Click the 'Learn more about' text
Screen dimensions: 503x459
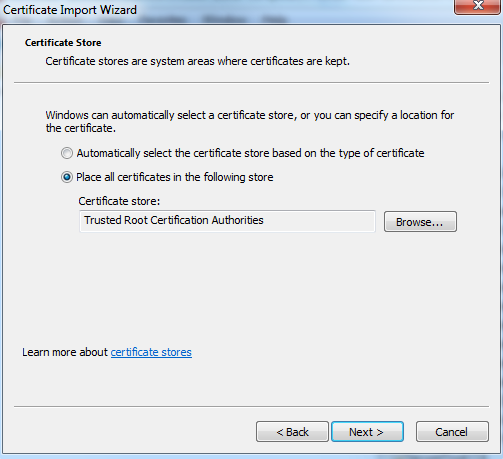tap(65, 352)
